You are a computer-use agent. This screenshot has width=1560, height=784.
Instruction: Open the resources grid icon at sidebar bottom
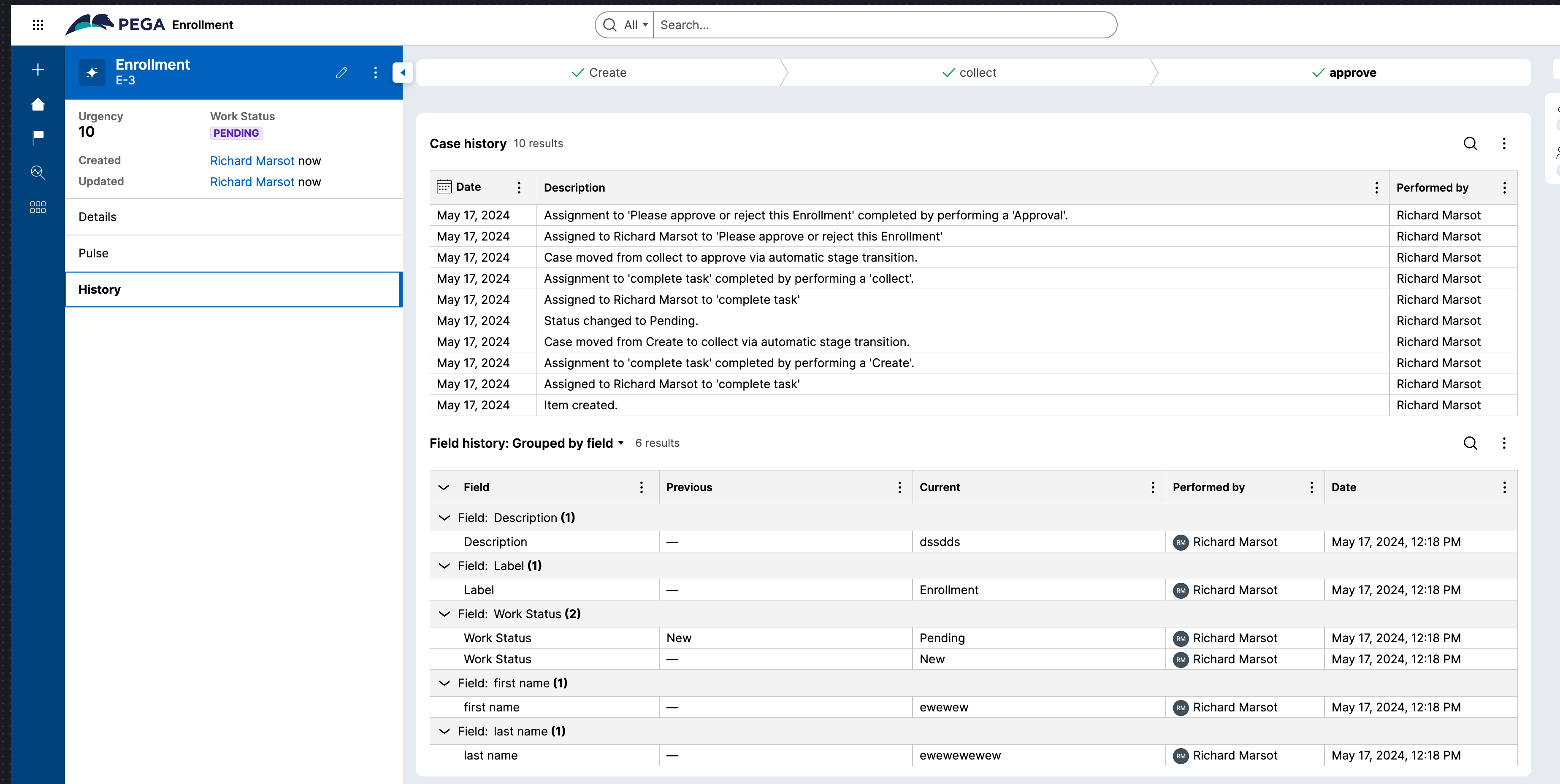click(x=38, y=206)
